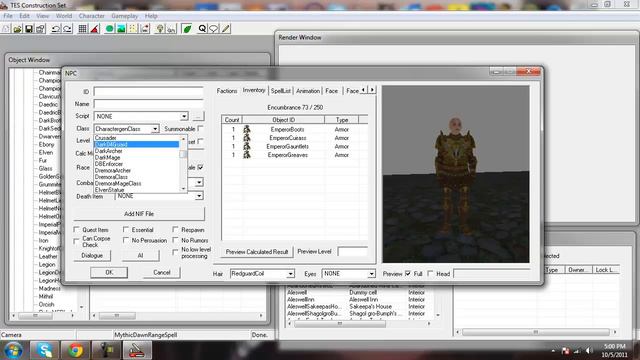Toggle the Can Corpse Check checkbox
640x360 pixels.
(x=76, y=242)
